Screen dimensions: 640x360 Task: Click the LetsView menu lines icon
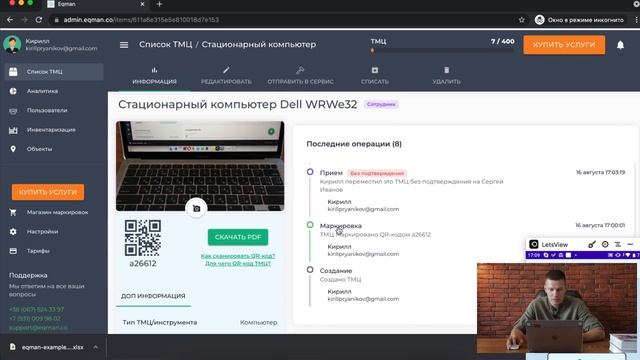point(618,244)
